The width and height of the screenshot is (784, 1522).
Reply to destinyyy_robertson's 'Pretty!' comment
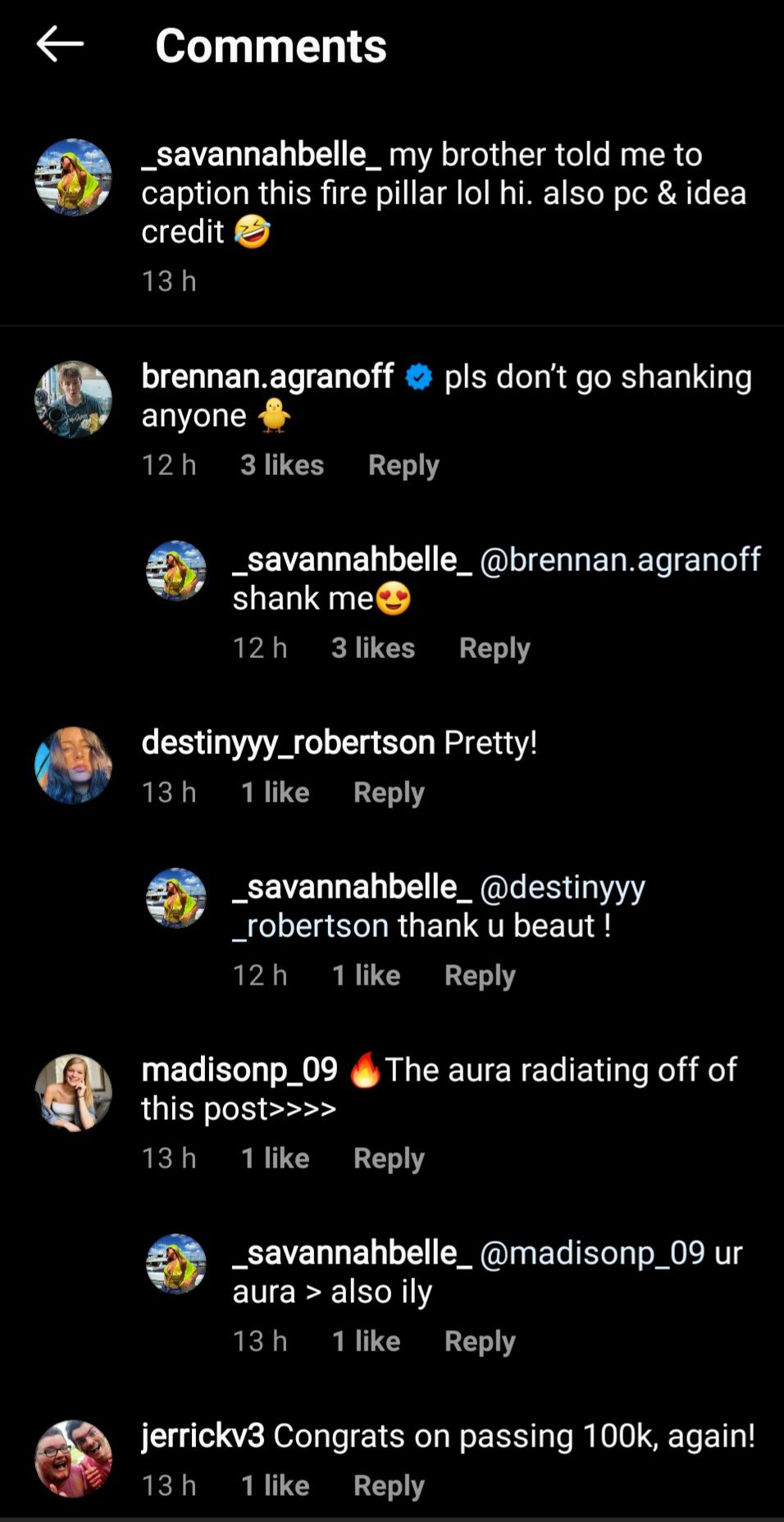[x=389, y=793]
